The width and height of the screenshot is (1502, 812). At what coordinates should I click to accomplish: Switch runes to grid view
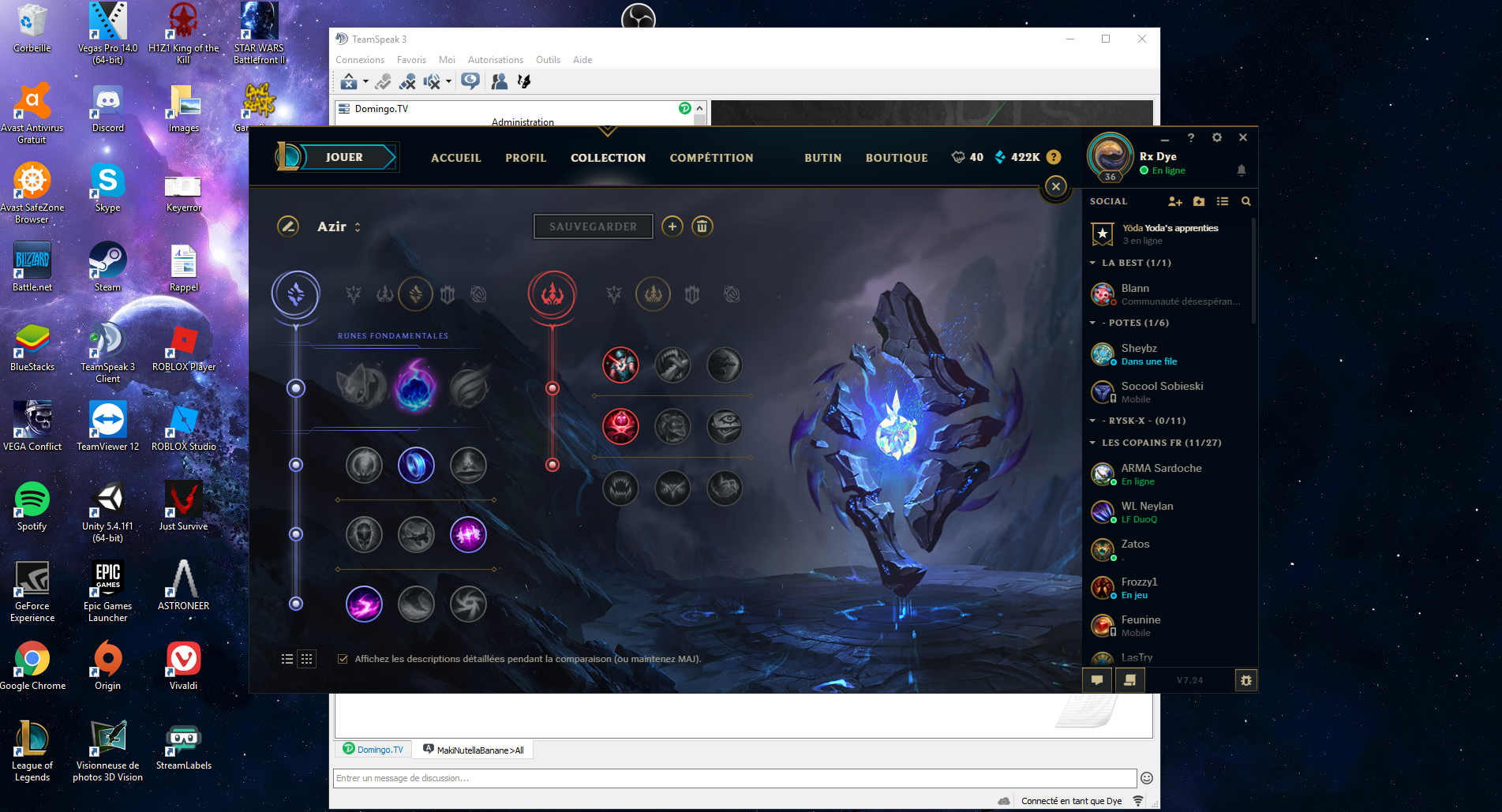point(307,659)
